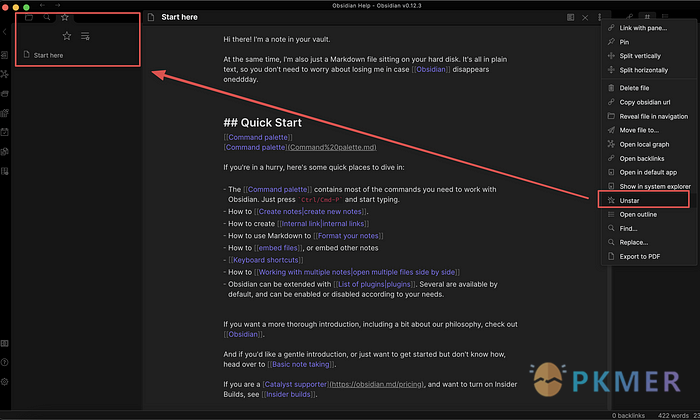The image size is (700, 420).
Task: Click the three-dot more options icon
Action: (600, 17)
